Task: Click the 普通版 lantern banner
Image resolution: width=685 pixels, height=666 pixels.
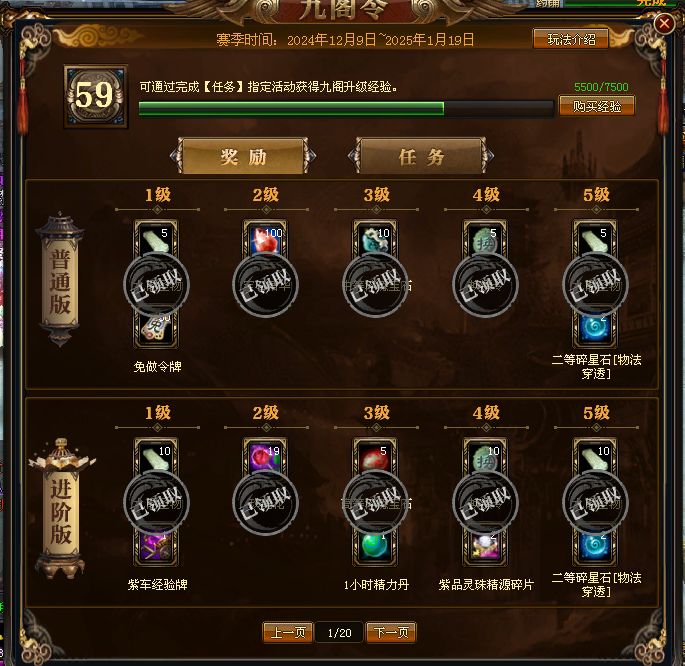Action: (x=60, y=280)
